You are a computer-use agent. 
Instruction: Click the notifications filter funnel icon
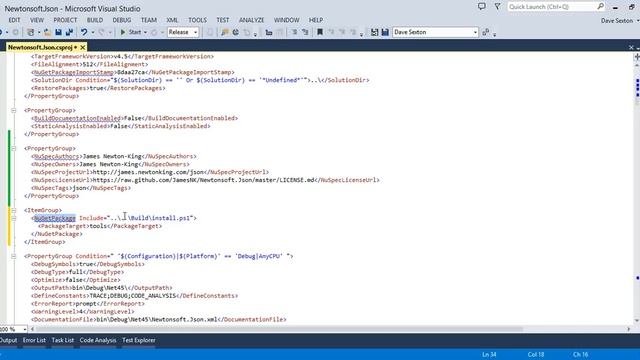pos(497,7)
